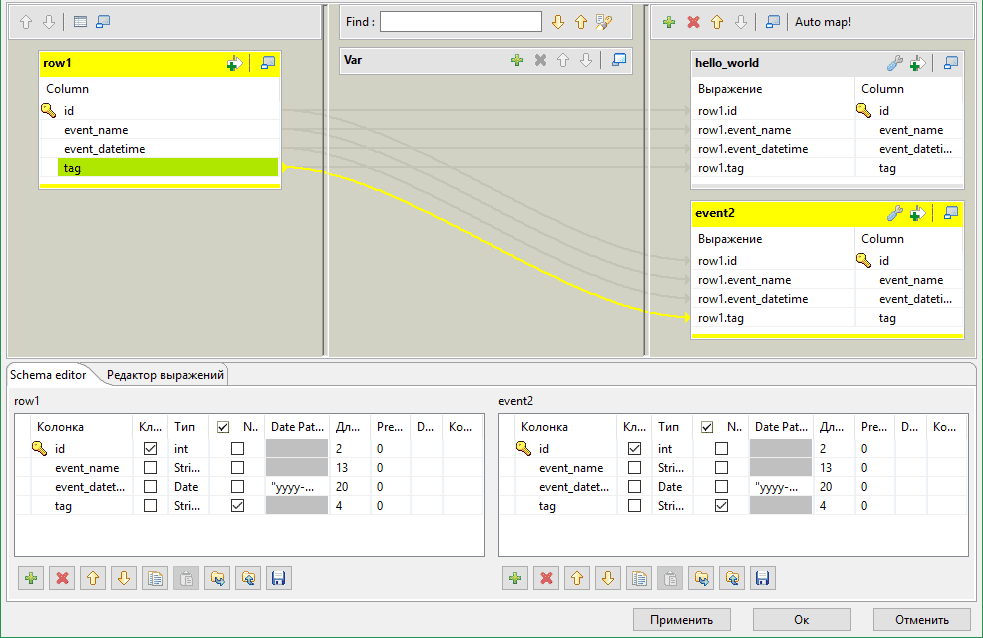
Task: Add a variable in the Var table
Action: click(x=517, y=60)
